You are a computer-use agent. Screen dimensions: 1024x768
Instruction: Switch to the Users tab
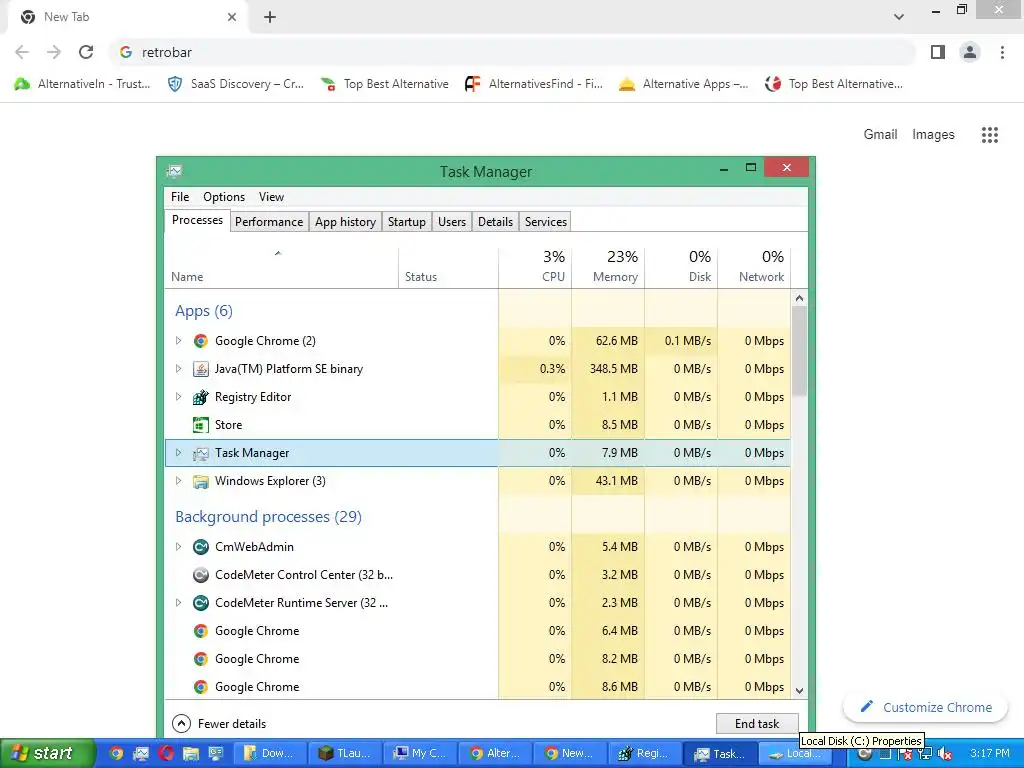(x=452, y=222)
